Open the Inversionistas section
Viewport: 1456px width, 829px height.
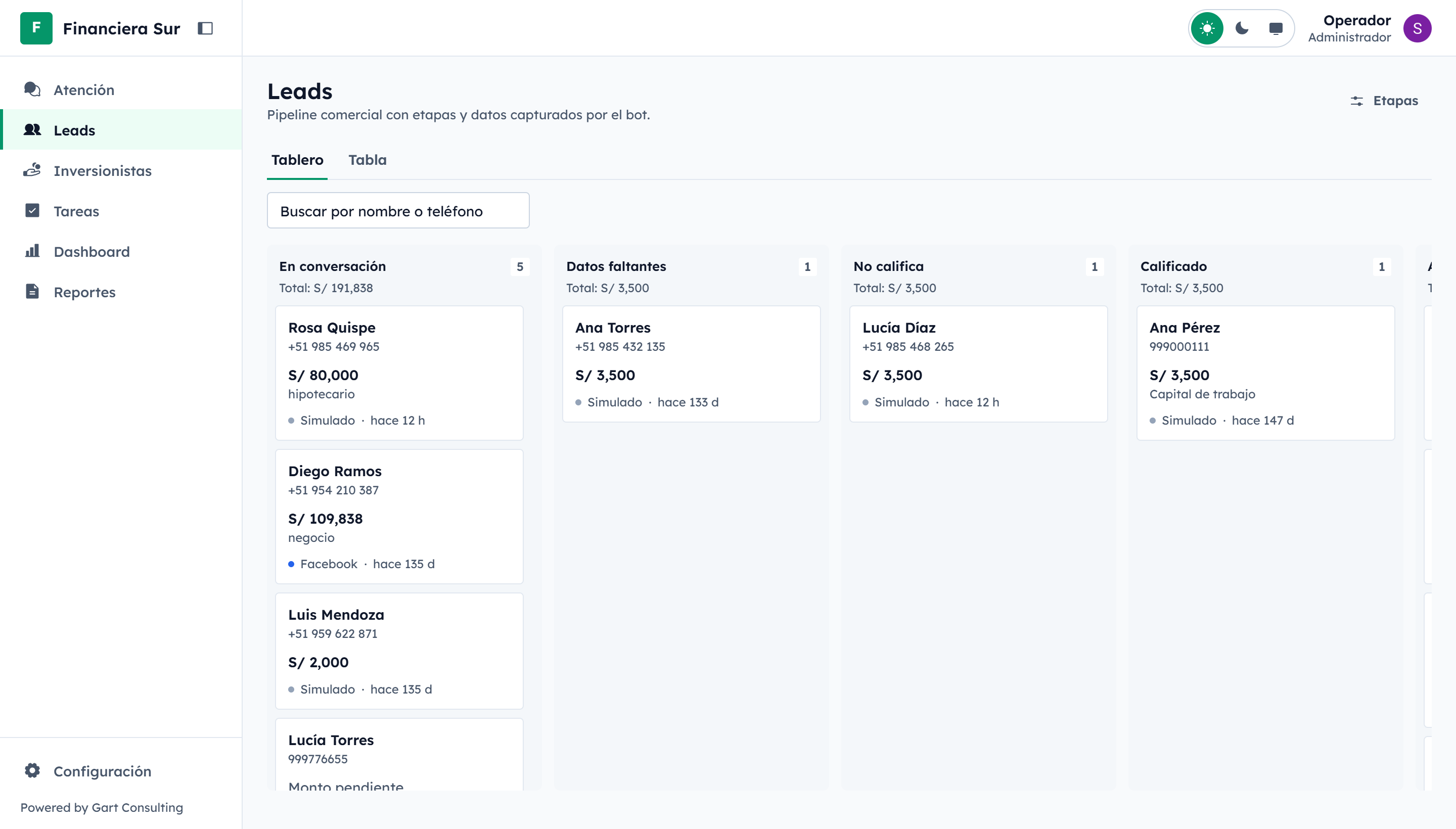pos(121,170)
